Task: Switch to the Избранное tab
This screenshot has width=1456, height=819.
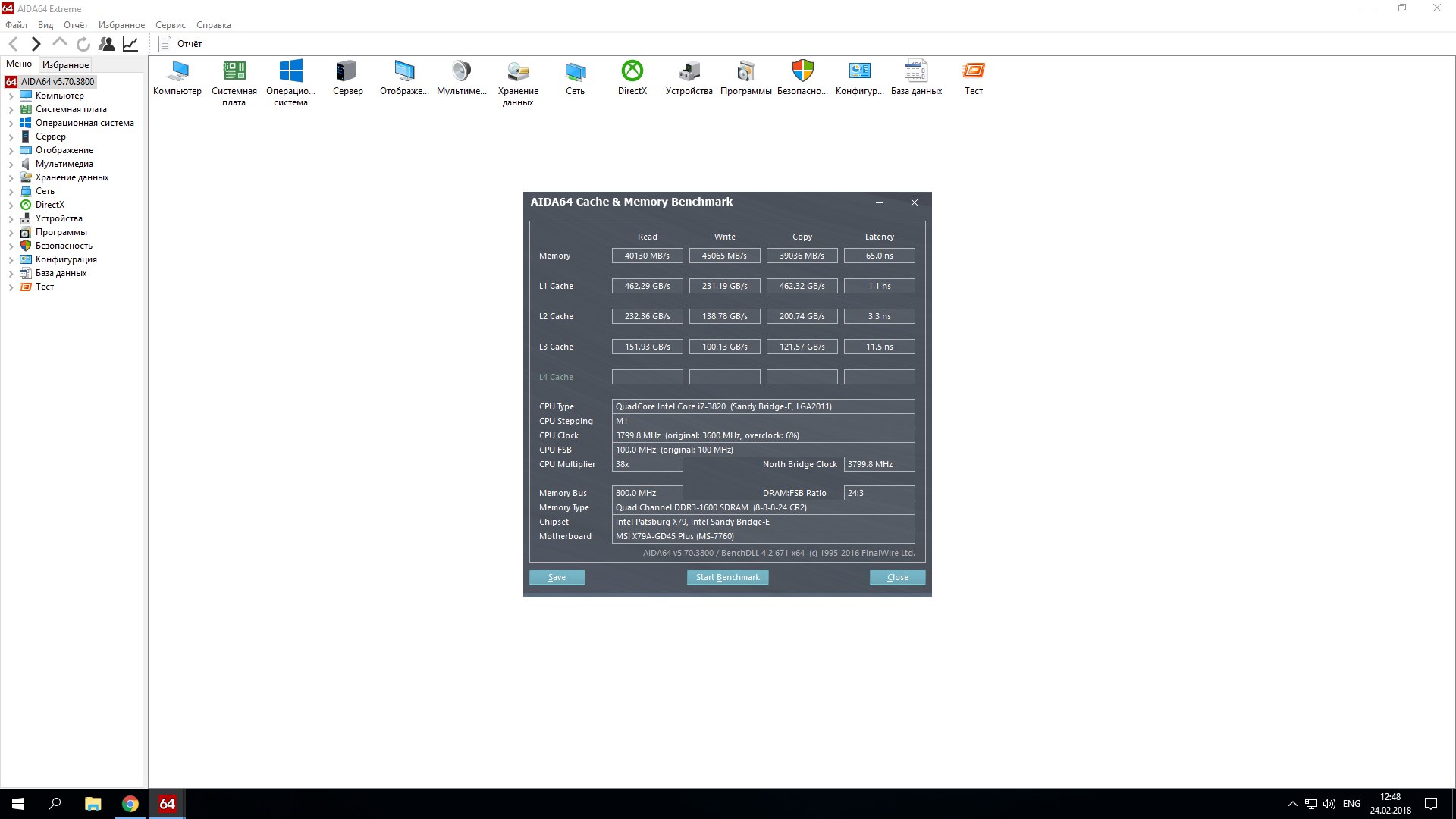Action: point(65,64)
